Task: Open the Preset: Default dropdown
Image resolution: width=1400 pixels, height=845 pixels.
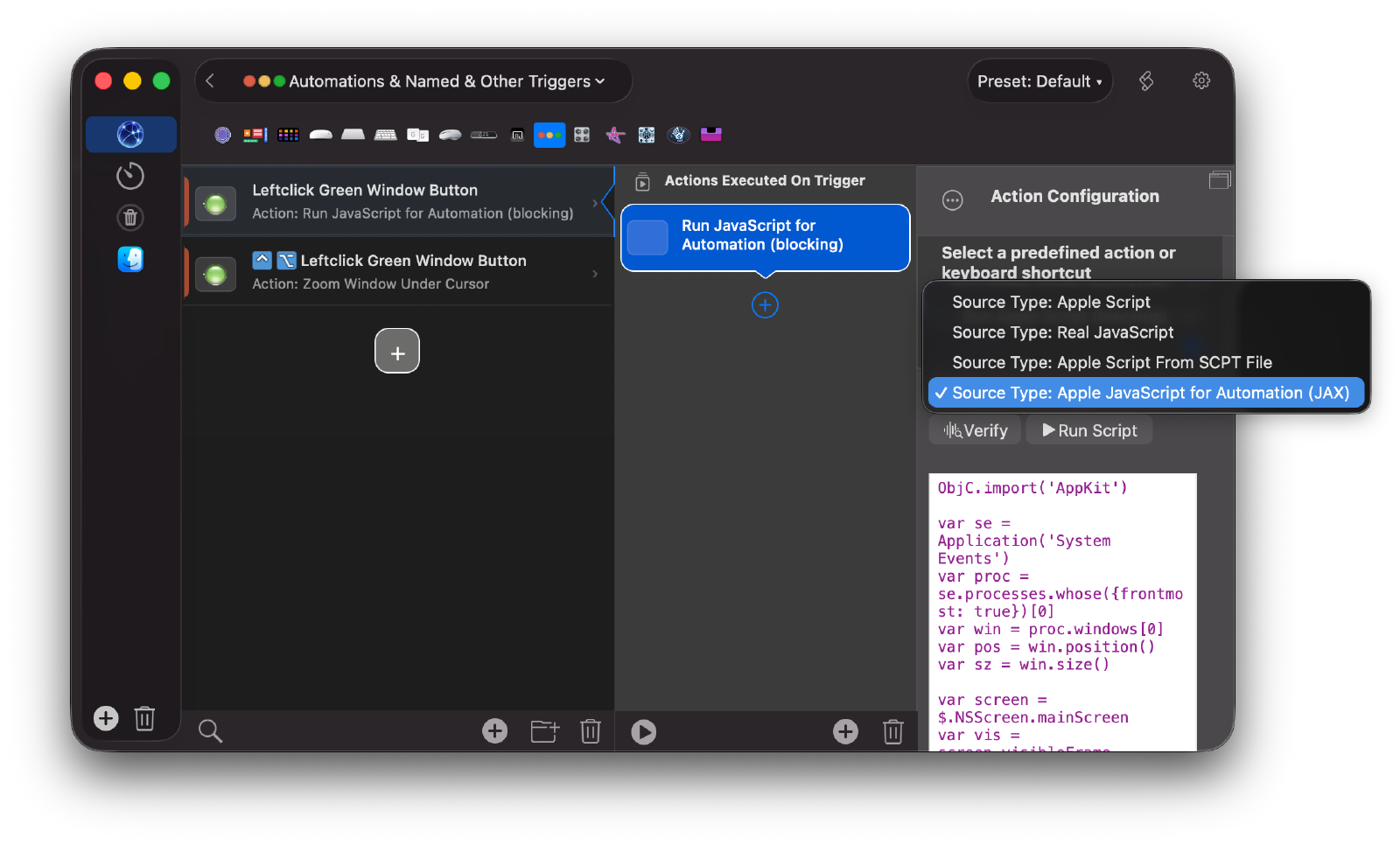Action: tap(1039, 80)
